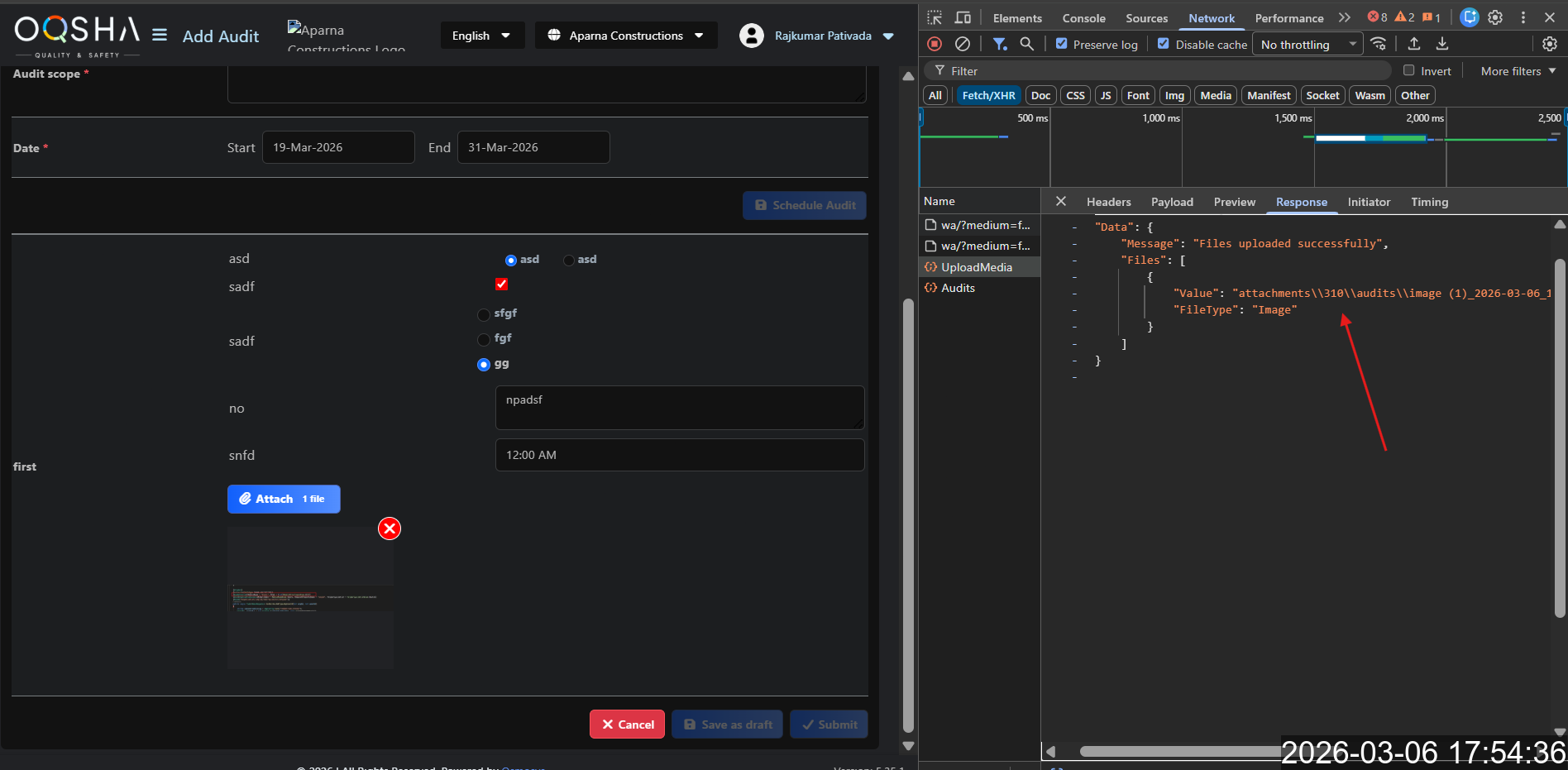1568x770 pixels.
Task: Uncheck the Preserve log checkbox
Action: click(x=1062, y=44)
